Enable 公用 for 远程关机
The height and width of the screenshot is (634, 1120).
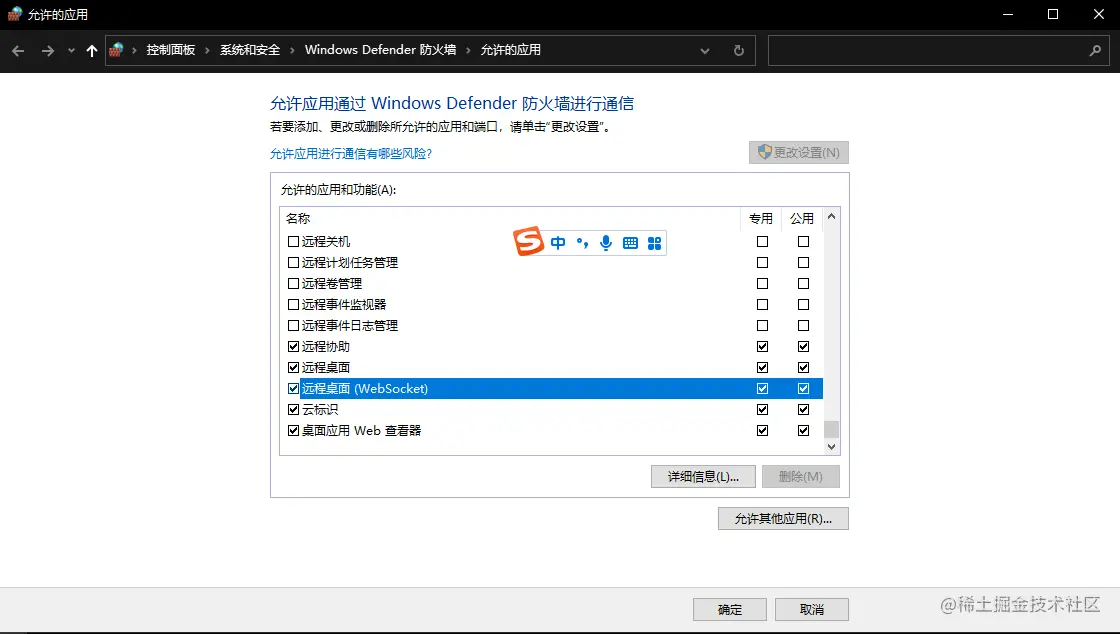tap(804, 241)
